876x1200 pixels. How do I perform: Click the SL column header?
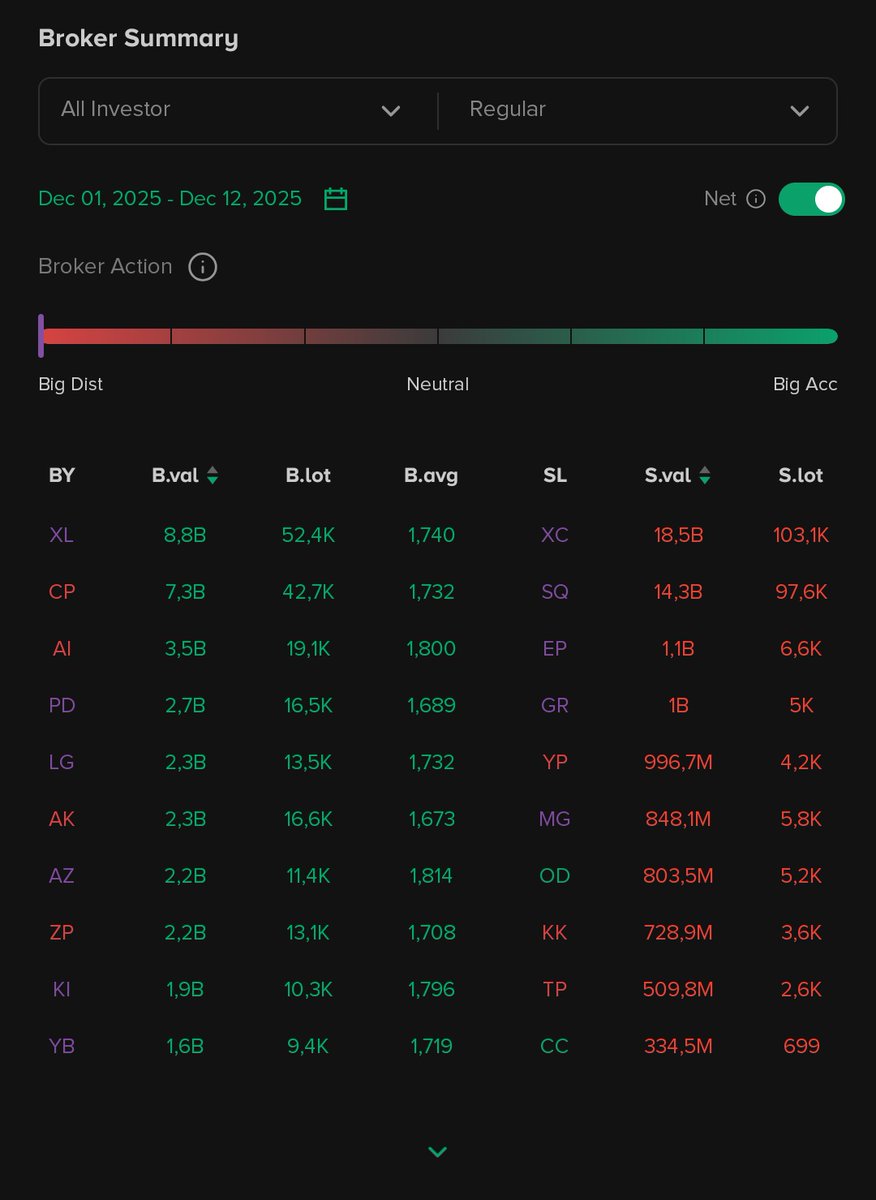coord(555,475)
